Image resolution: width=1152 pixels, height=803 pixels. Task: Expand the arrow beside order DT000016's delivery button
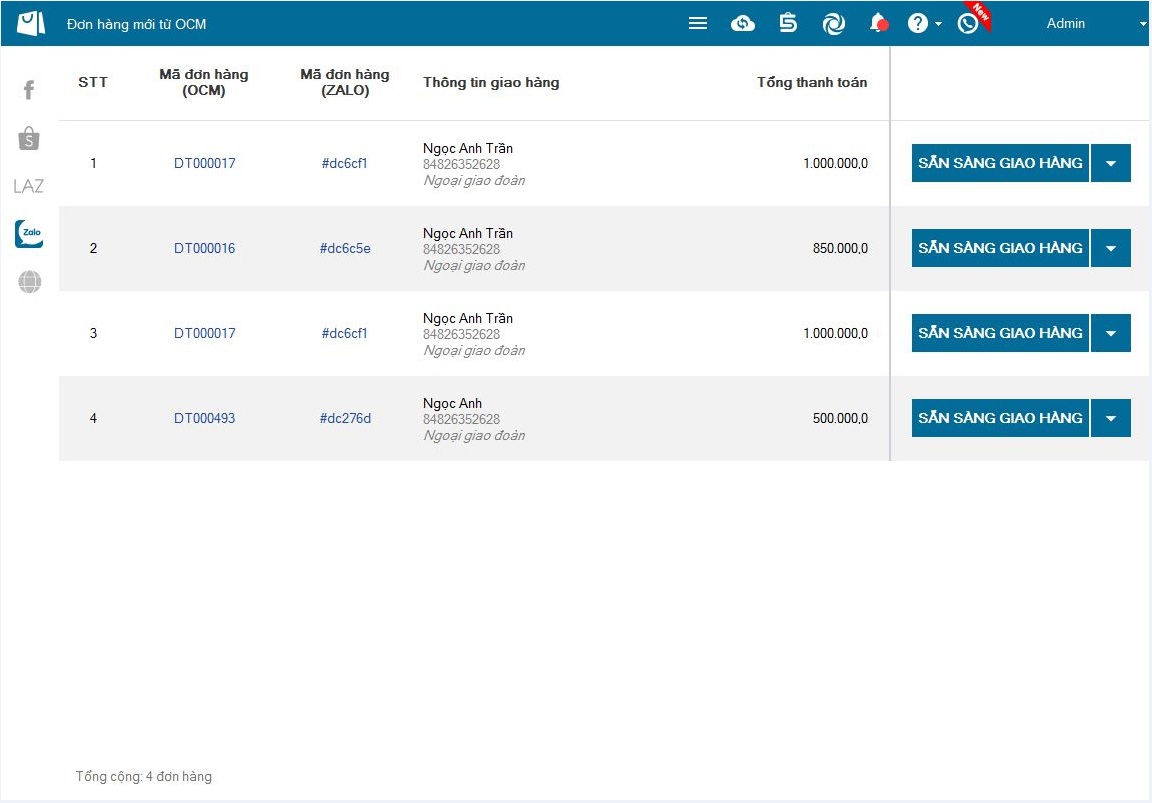point(1111,248)
